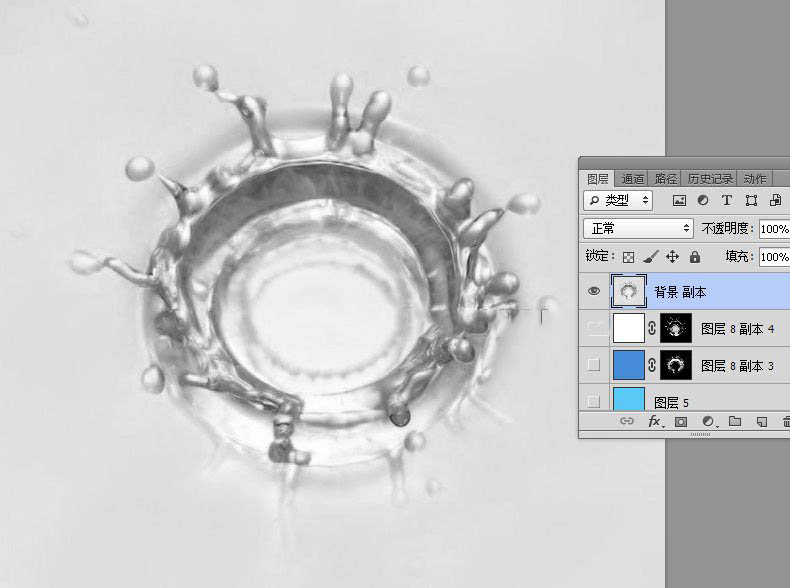Screen dimensions: 790x588
Task: Switch to the 动作 tab
Action: coord(755,179)
